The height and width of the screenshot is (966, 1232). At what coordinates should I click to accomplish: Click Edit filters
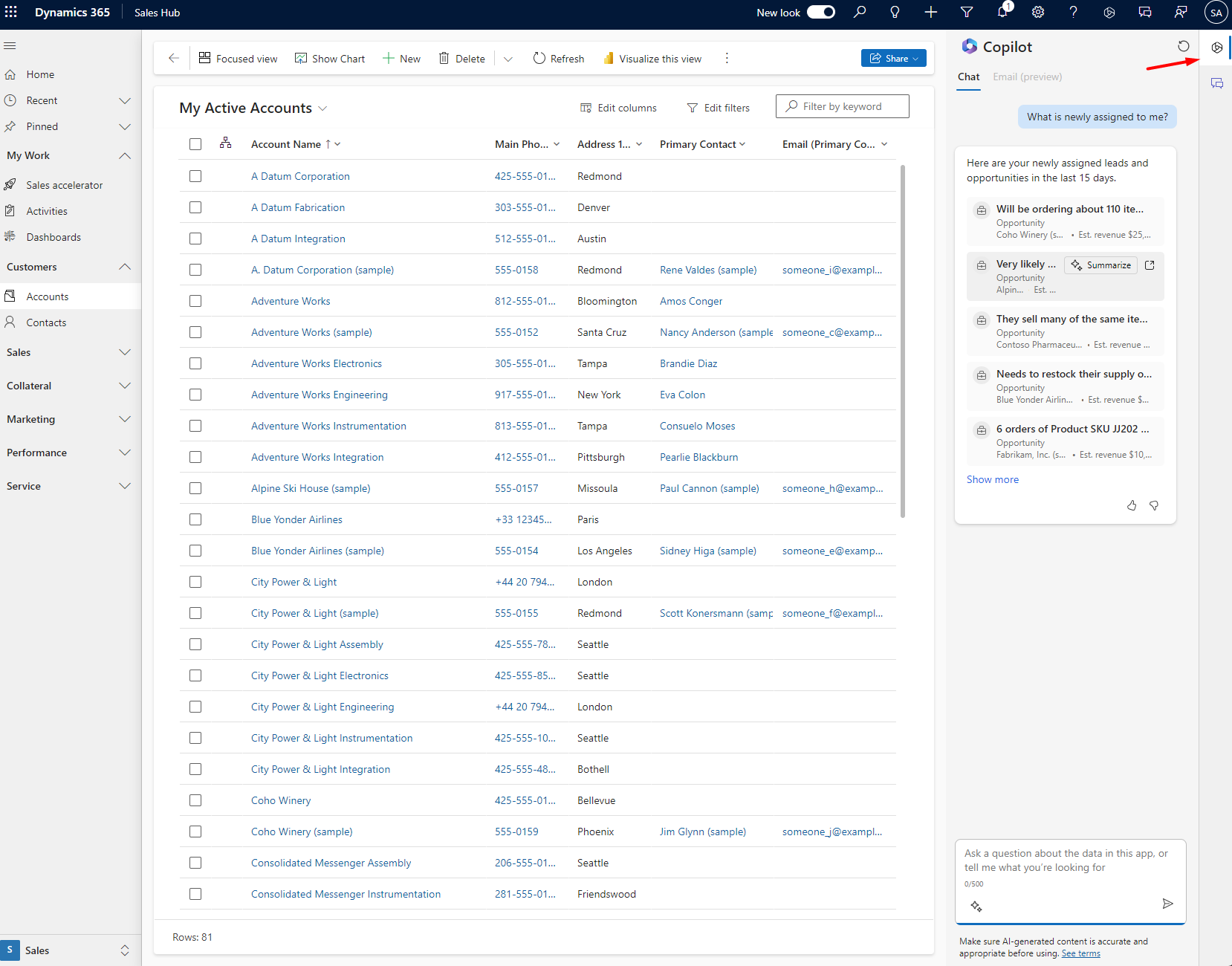coord(718,108)
